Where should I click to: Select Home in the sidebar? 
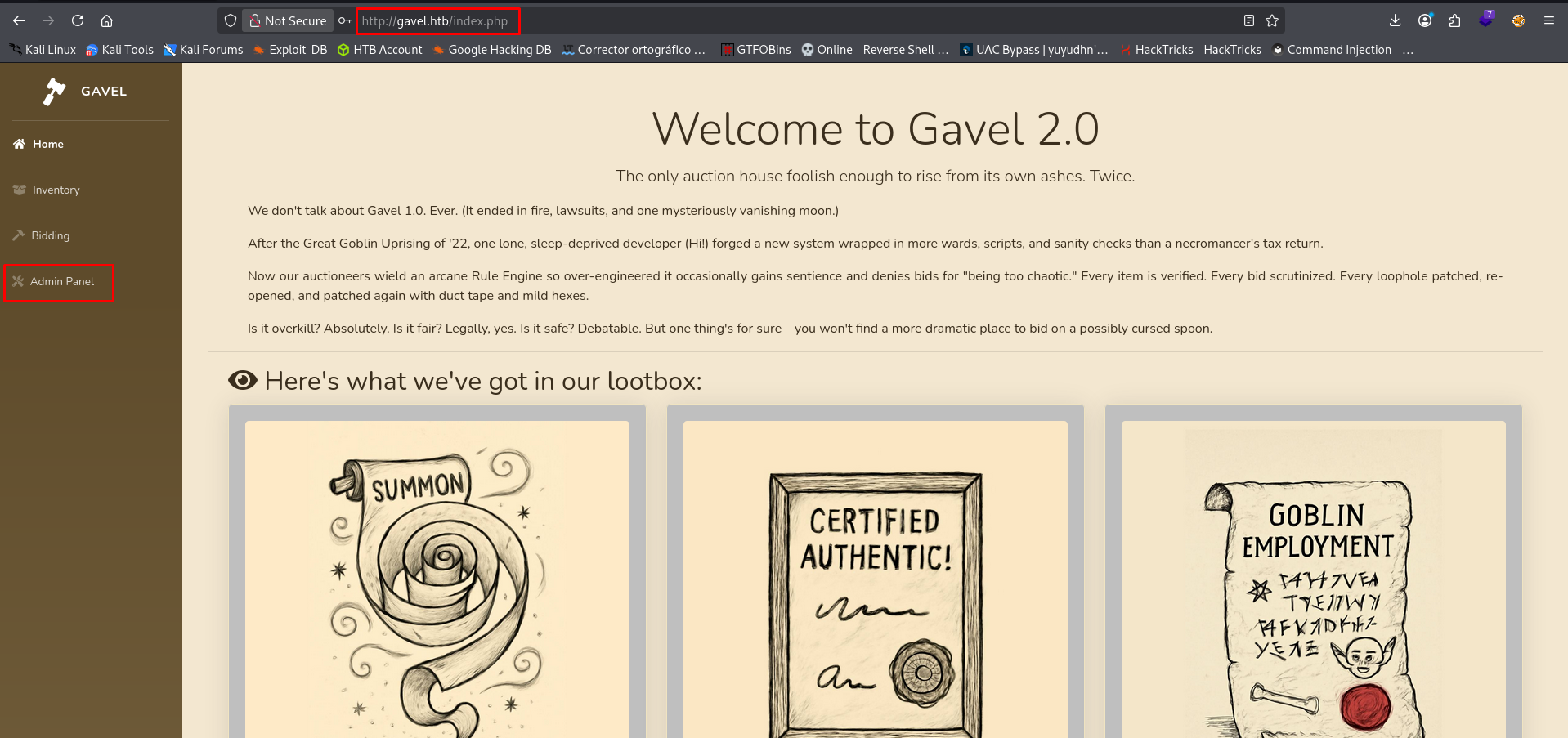(47, 144)
